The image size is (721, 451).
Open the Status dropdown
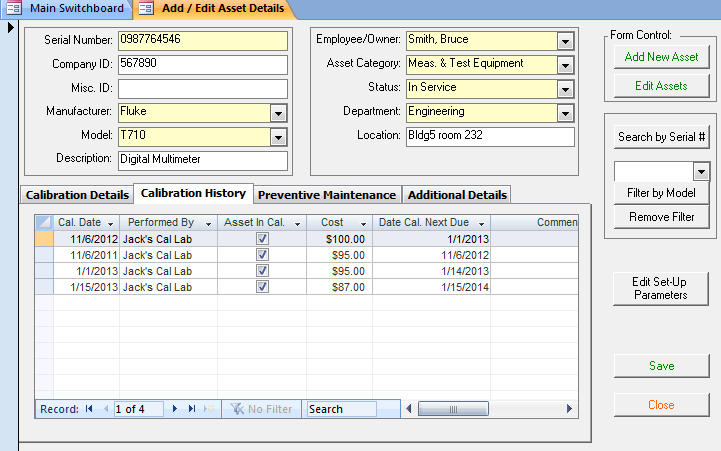point(566,89)
